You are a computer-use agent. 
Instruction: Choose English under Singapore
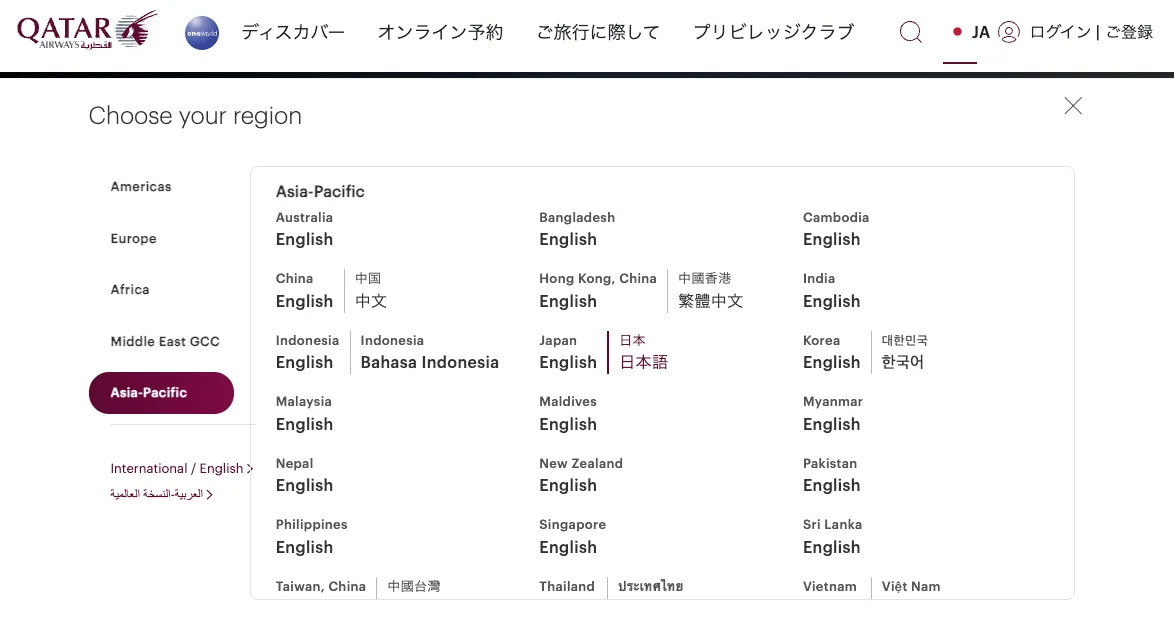(568, 547)
